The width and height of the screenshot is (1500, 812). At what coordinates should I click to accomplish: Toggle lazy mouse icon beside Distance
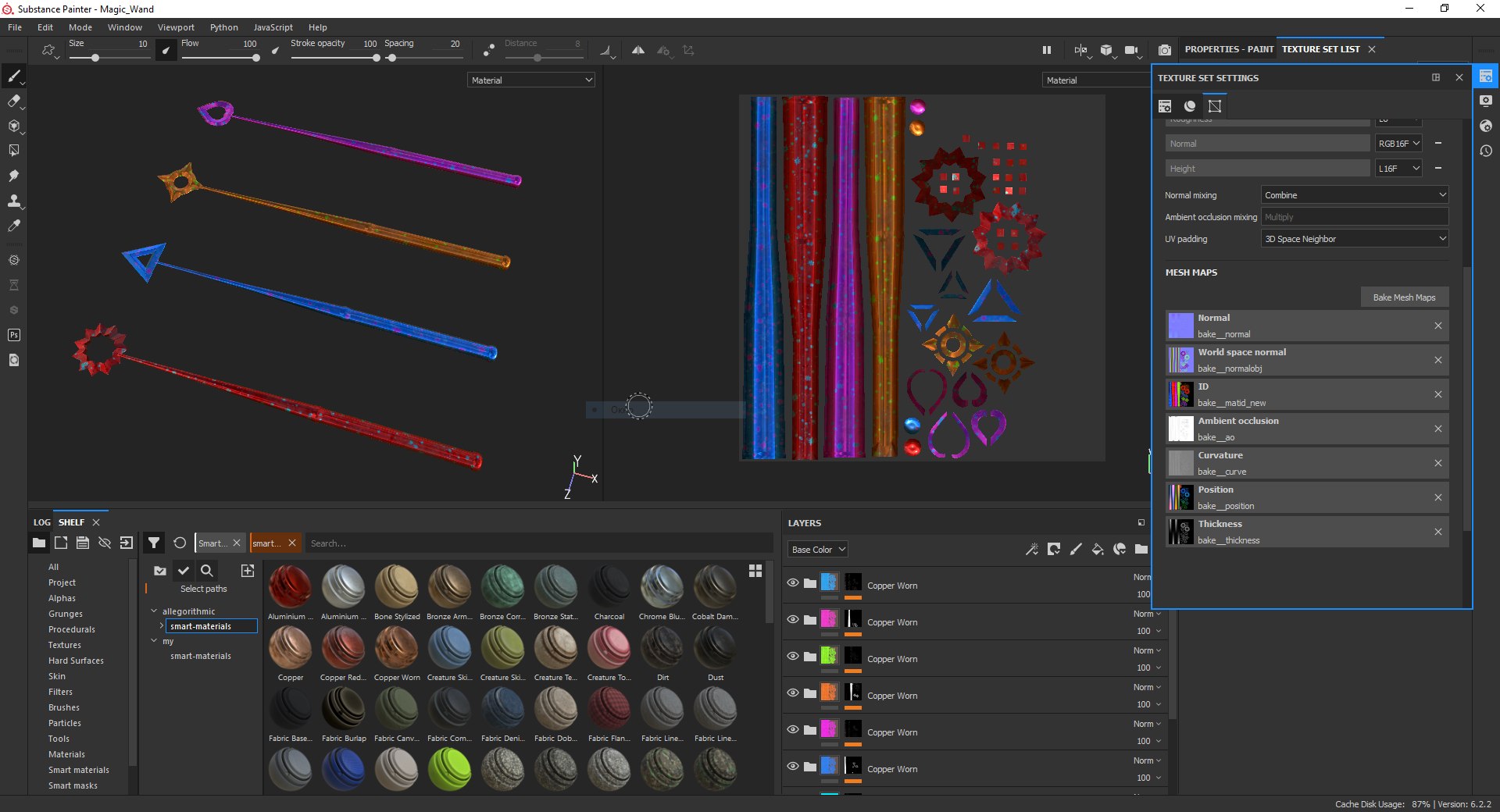[x=489, y=50]
